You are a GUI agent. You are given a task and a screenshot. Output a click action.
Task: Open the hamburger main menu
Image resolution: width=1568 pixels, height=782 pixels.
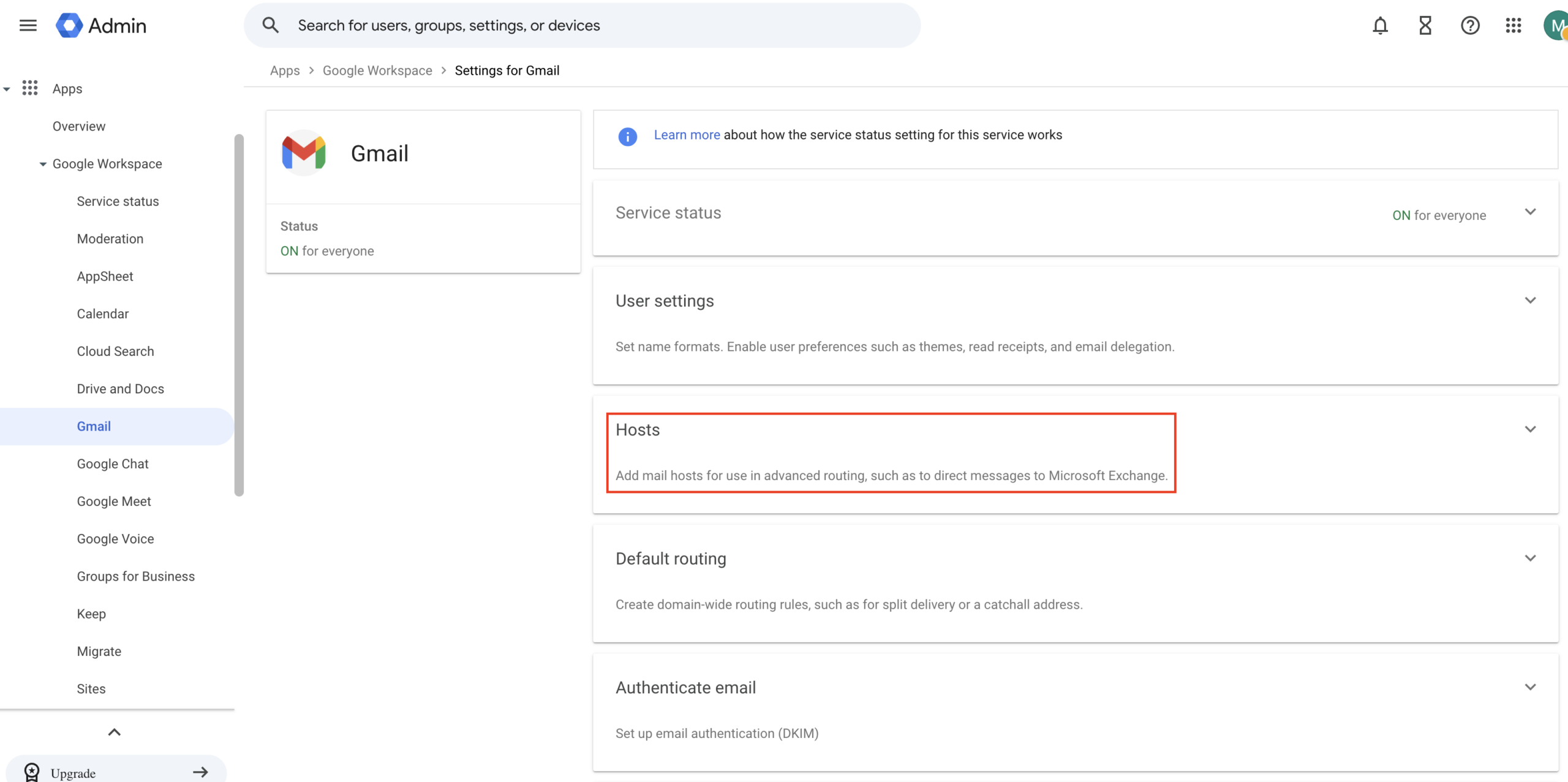(28, 25)
